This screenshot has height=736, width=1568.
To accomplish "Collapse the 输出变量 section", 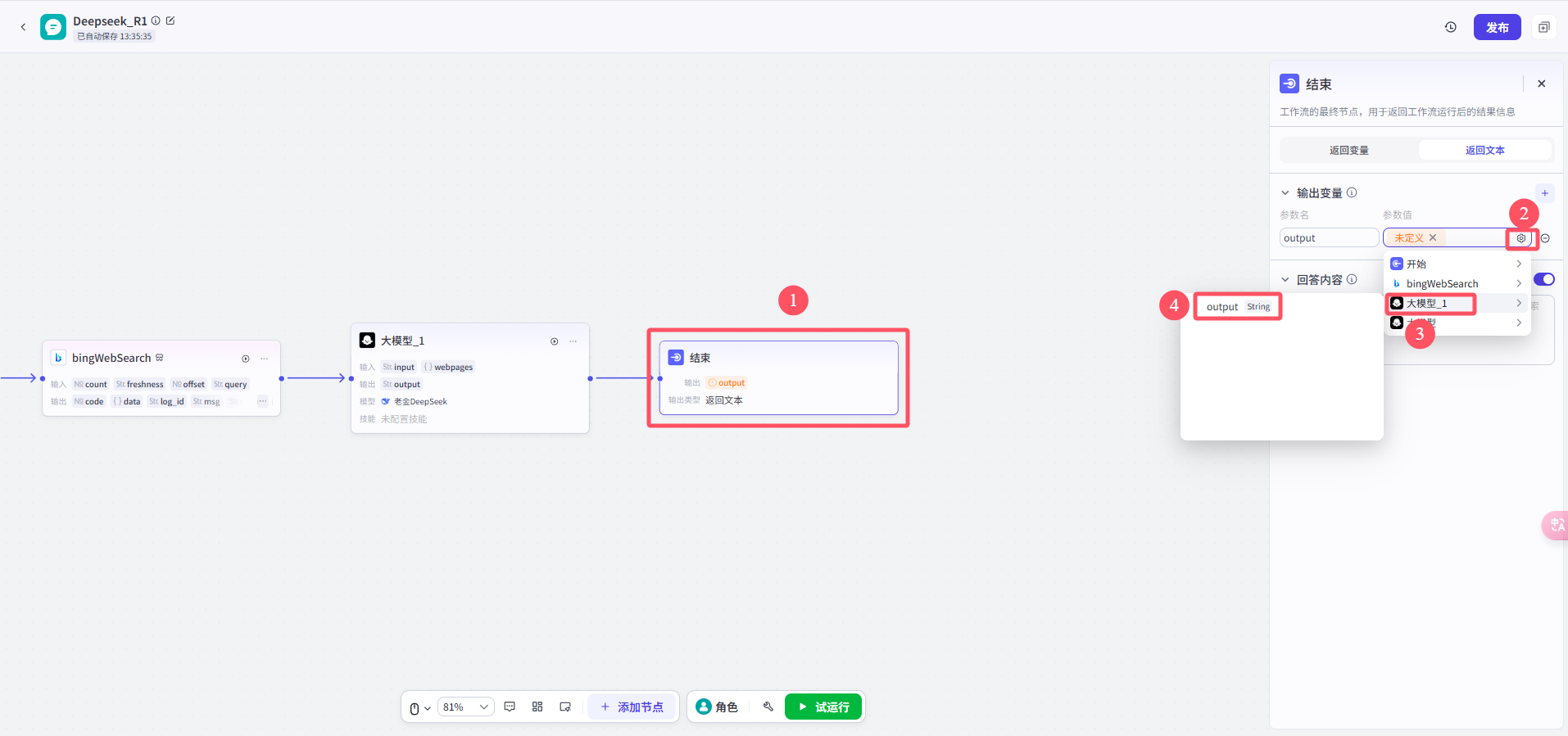I will point(1285,193).
